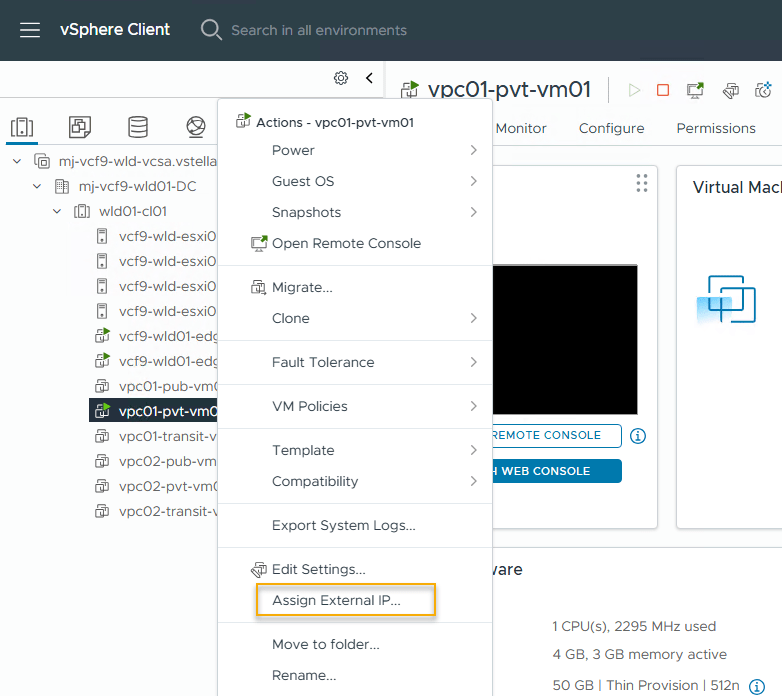Open the card drag handle dots
This screenshot has width=782, height=696.
tap(642, 183)
